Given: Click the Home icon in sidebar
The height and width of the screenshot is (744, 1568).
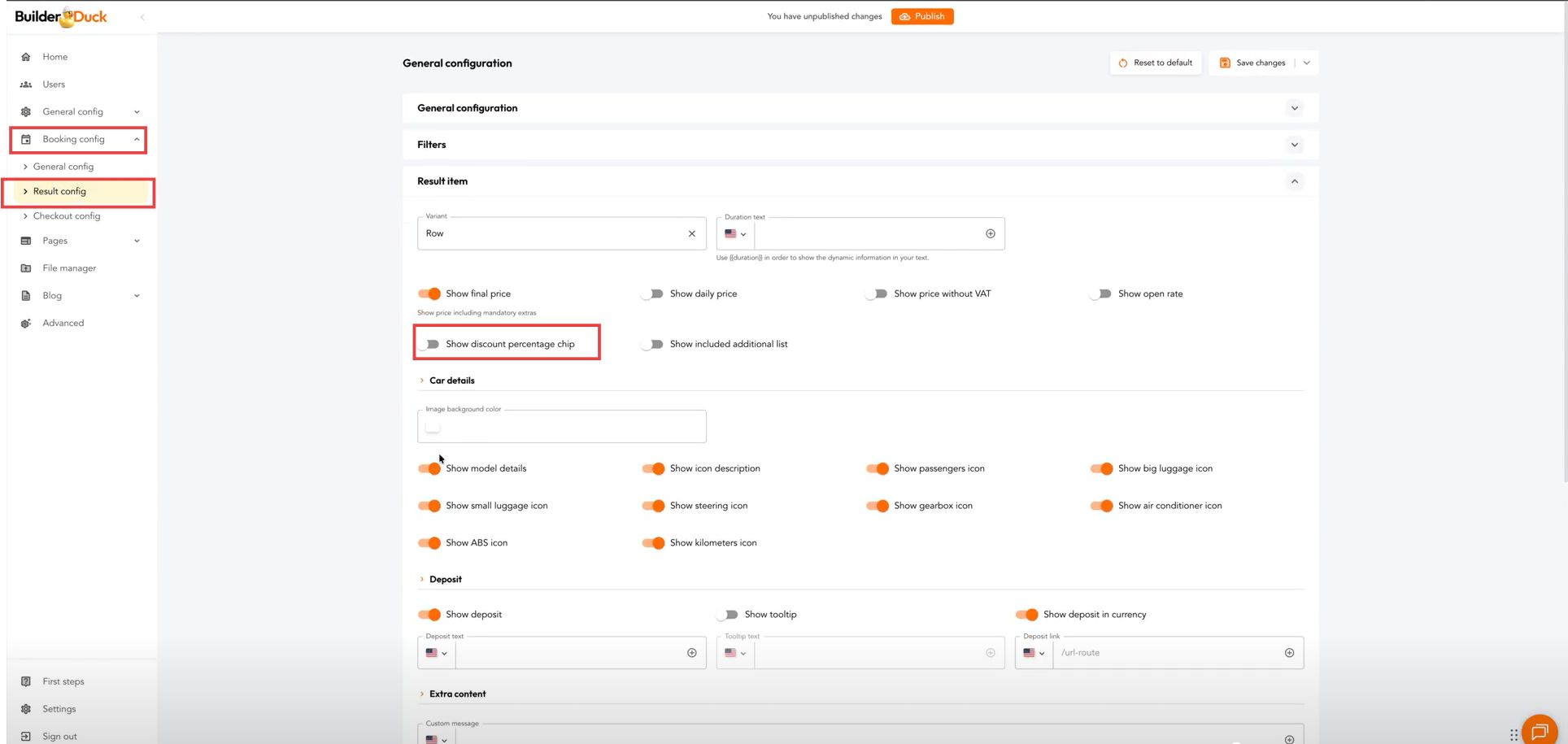Looking at the screenshot, I should [x=26, y=57].
